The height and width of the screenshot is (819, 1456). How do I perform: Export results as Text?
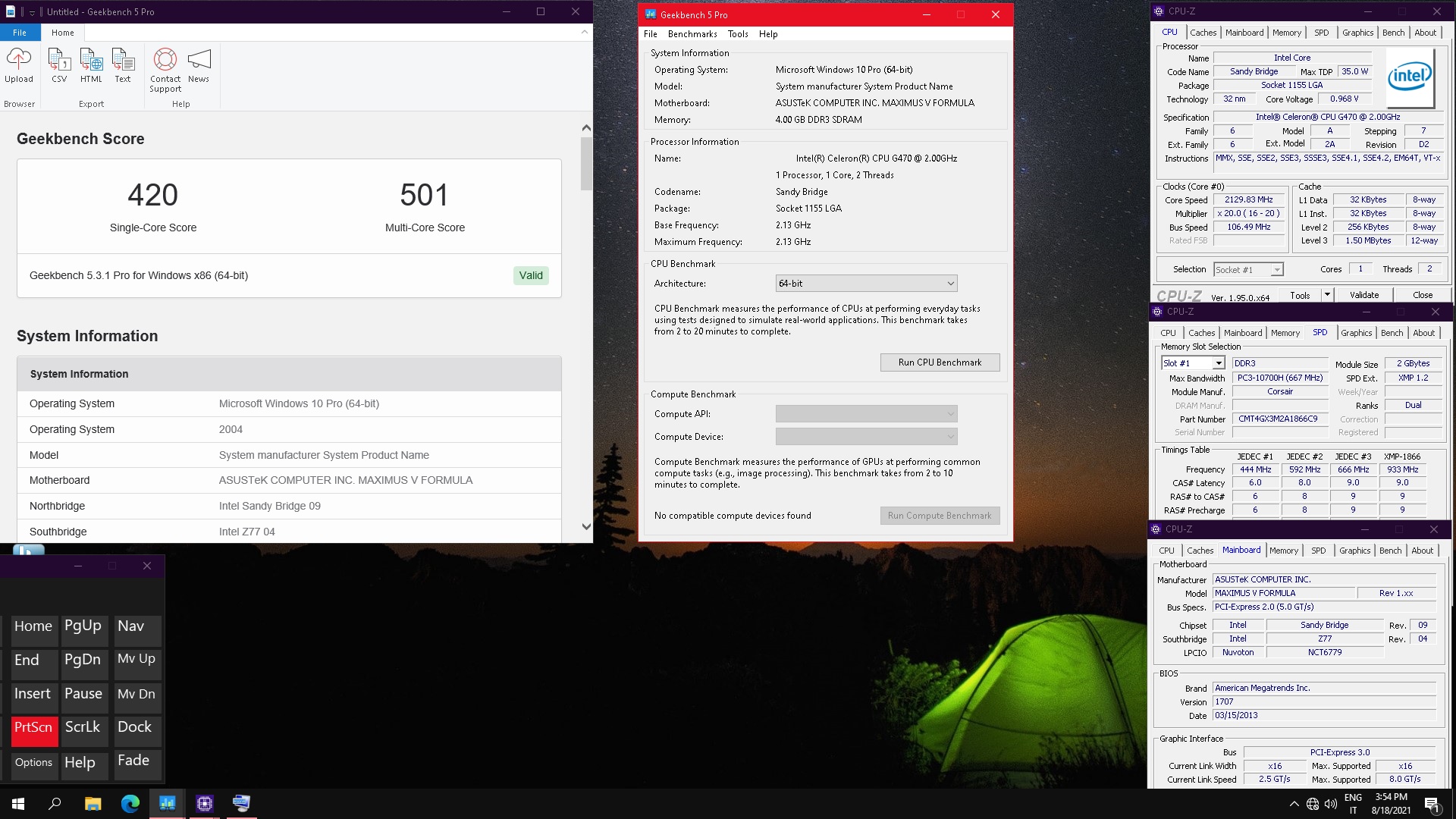click(x=123, y=65)
